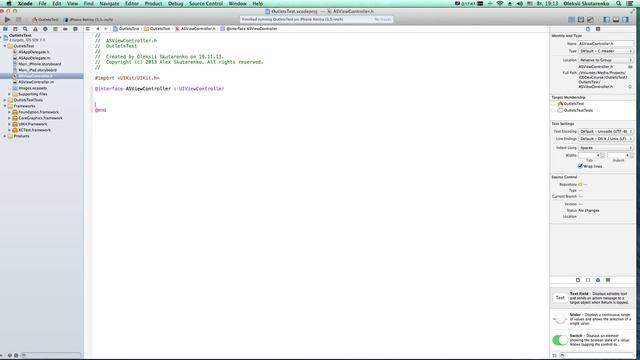Toggle the Debug area pane
640x360 pixels.
pos(616,19)
